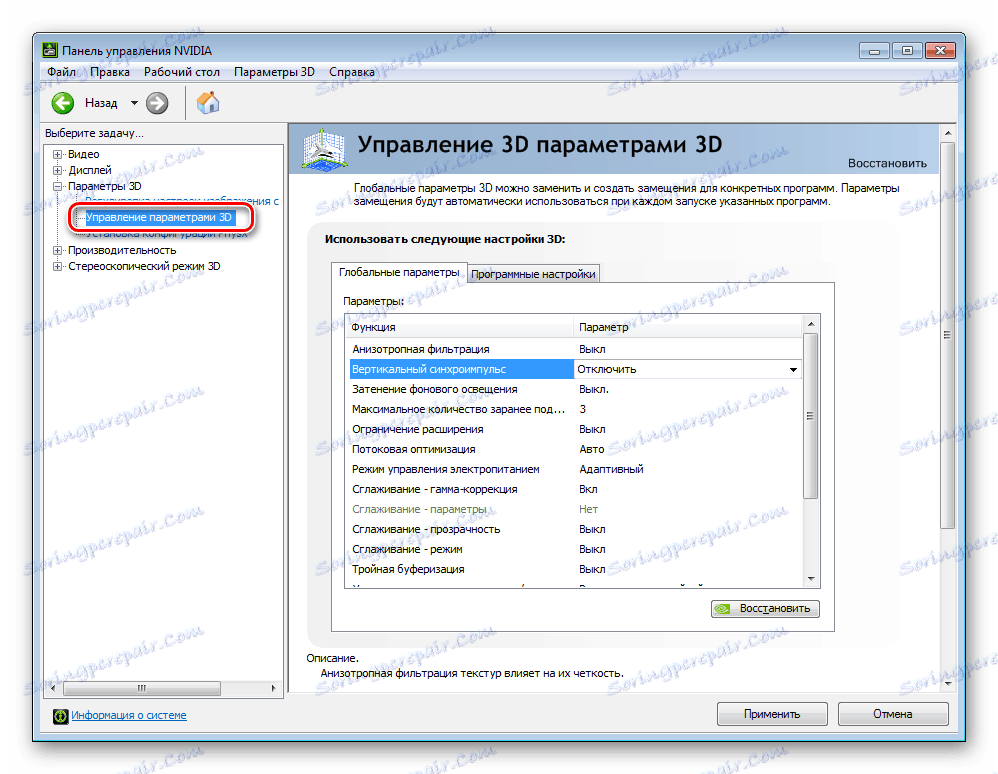Select Анизотропная фильтрация row
The image size is (998, 774).
575,349
